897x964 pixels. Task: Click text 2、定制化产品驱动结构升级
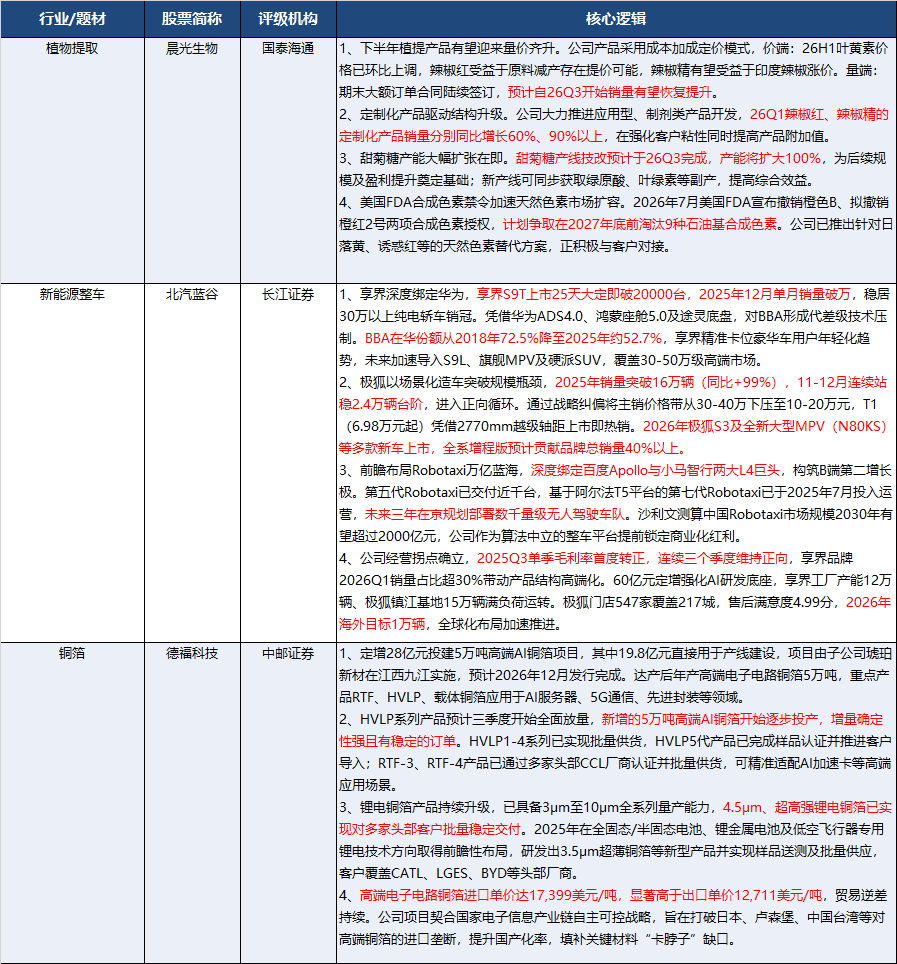click(423, 114)
